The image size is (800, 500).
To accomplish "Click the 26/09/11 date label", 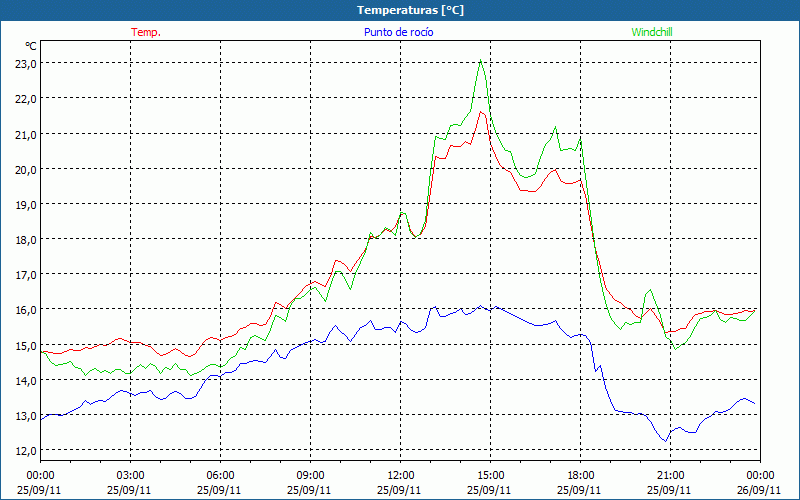I will coord(759,490).
